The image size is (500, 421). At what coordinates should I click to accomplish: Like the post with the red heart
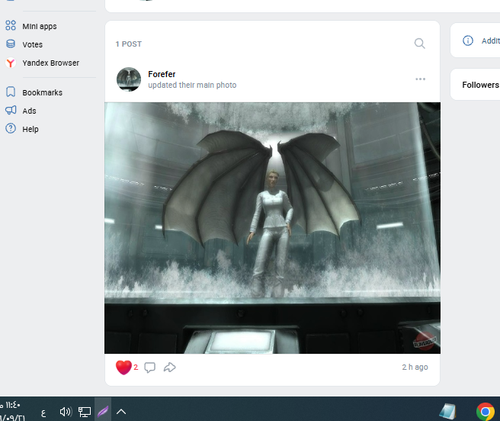click(123, 367)
